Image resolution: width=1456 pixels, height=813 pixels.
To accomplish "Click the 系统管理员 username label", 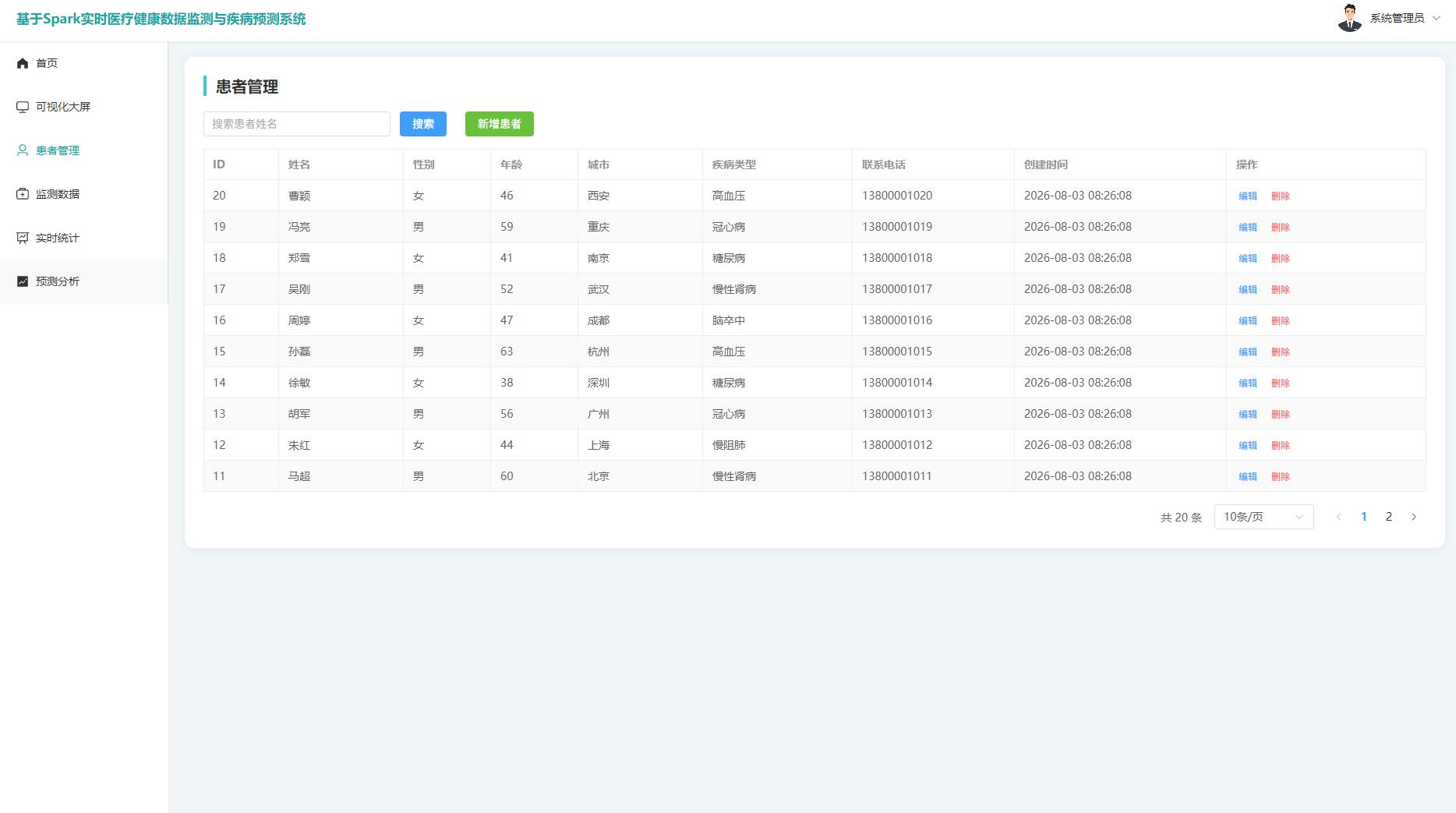I will [x=1398, y=18].
